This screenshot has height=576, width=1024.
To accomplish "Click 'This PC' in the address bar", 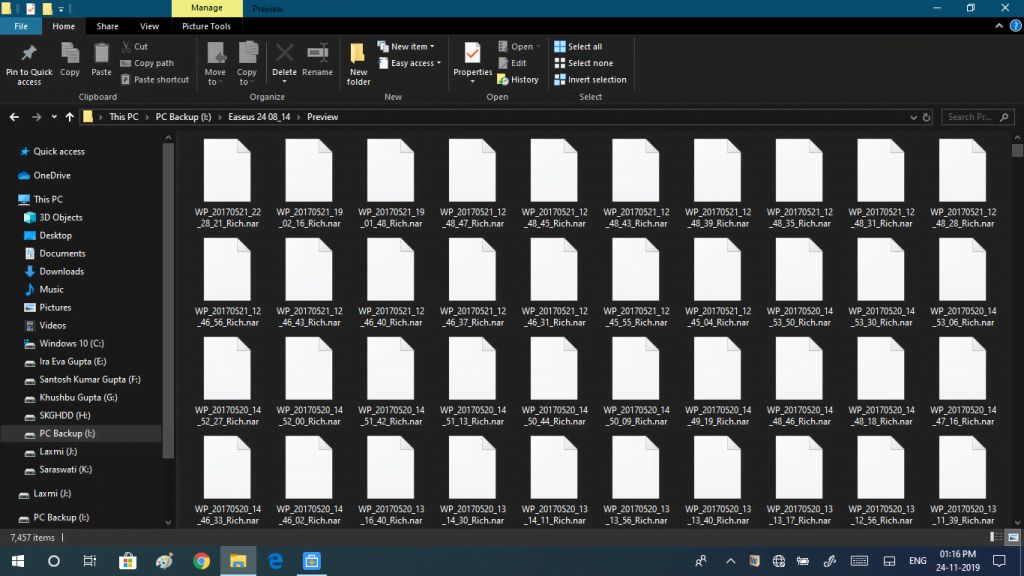I will click(123, 117).
